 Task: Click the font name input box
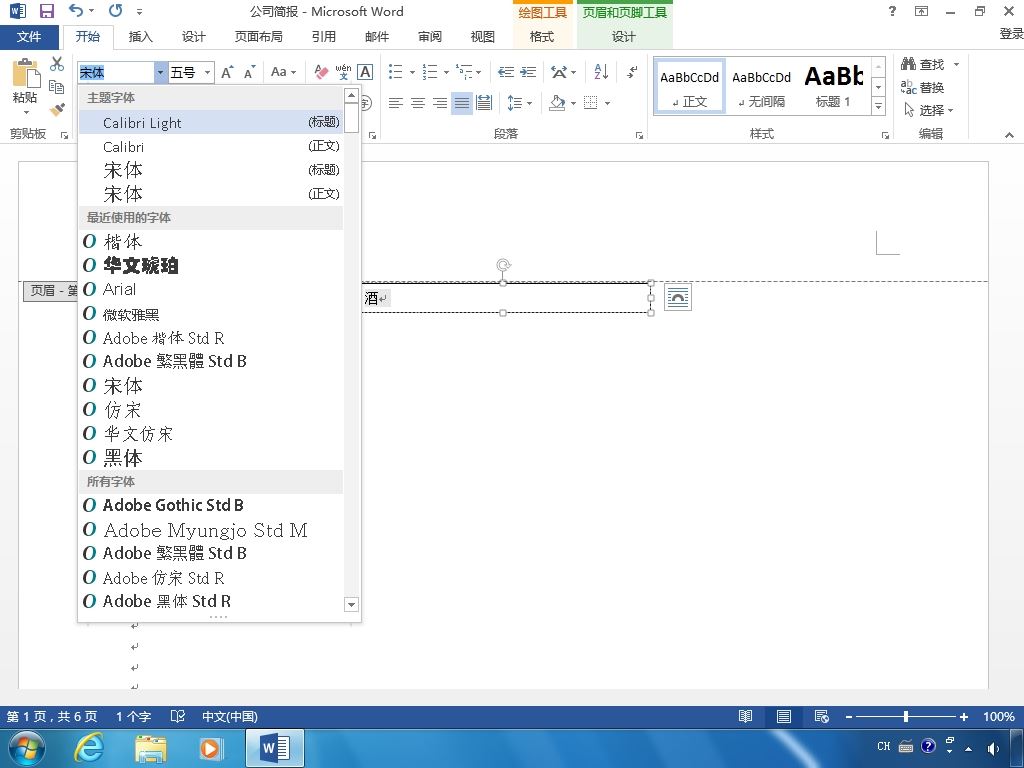click(116, 72)
